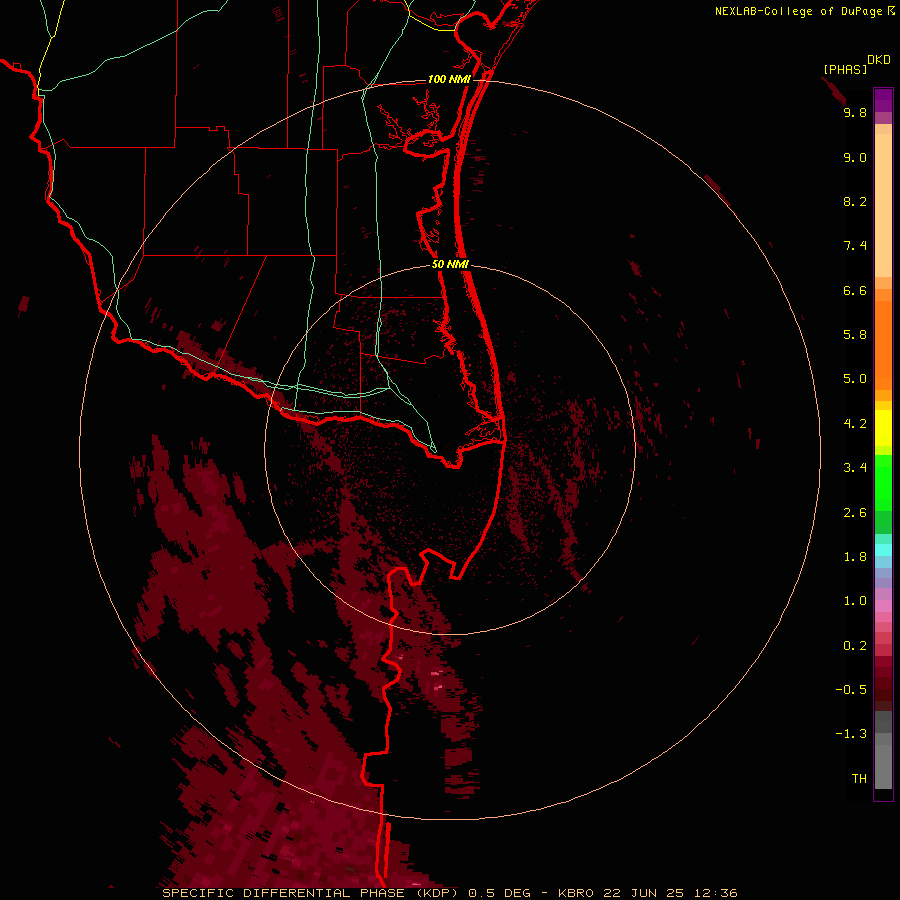Screen dimensions: 900x900
Task: Click the 5.8 scale value
Action: pyautogui.click(x=855, y=335)
